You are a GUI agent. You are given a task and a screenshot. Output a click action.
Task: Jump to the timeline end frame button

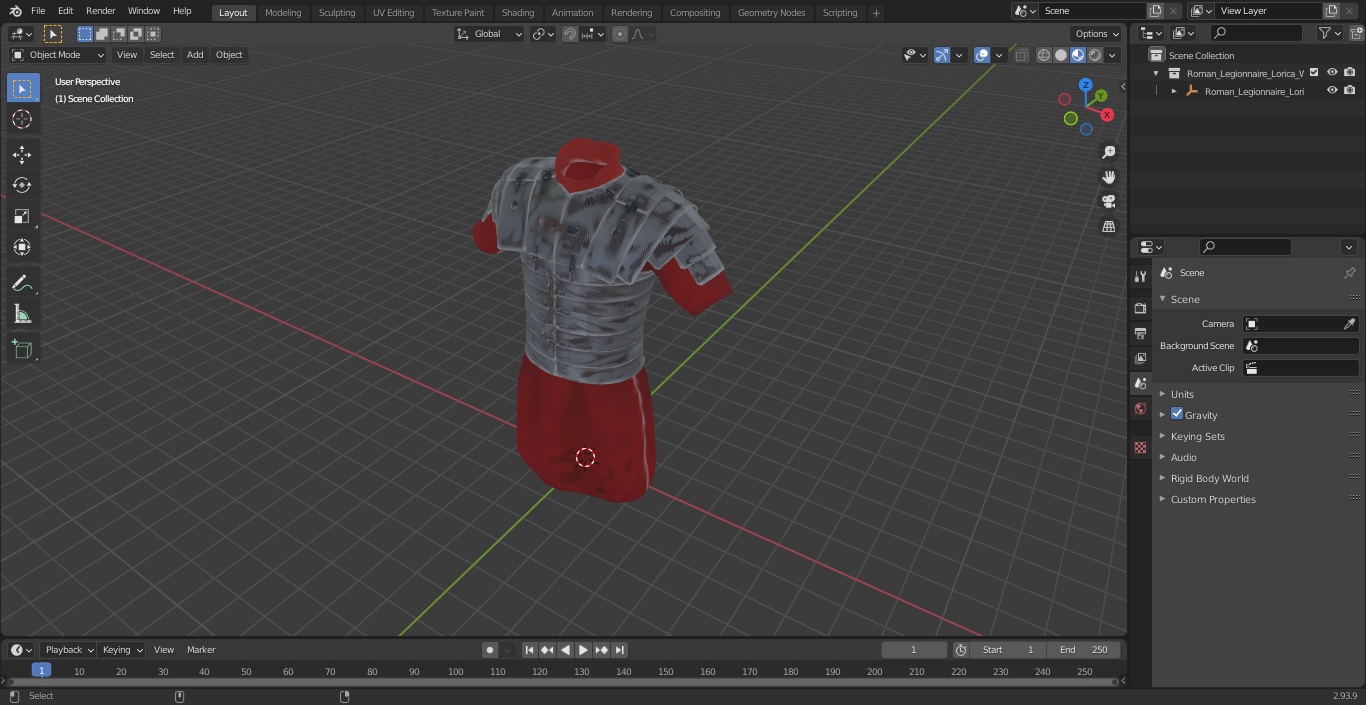(620, 650)
